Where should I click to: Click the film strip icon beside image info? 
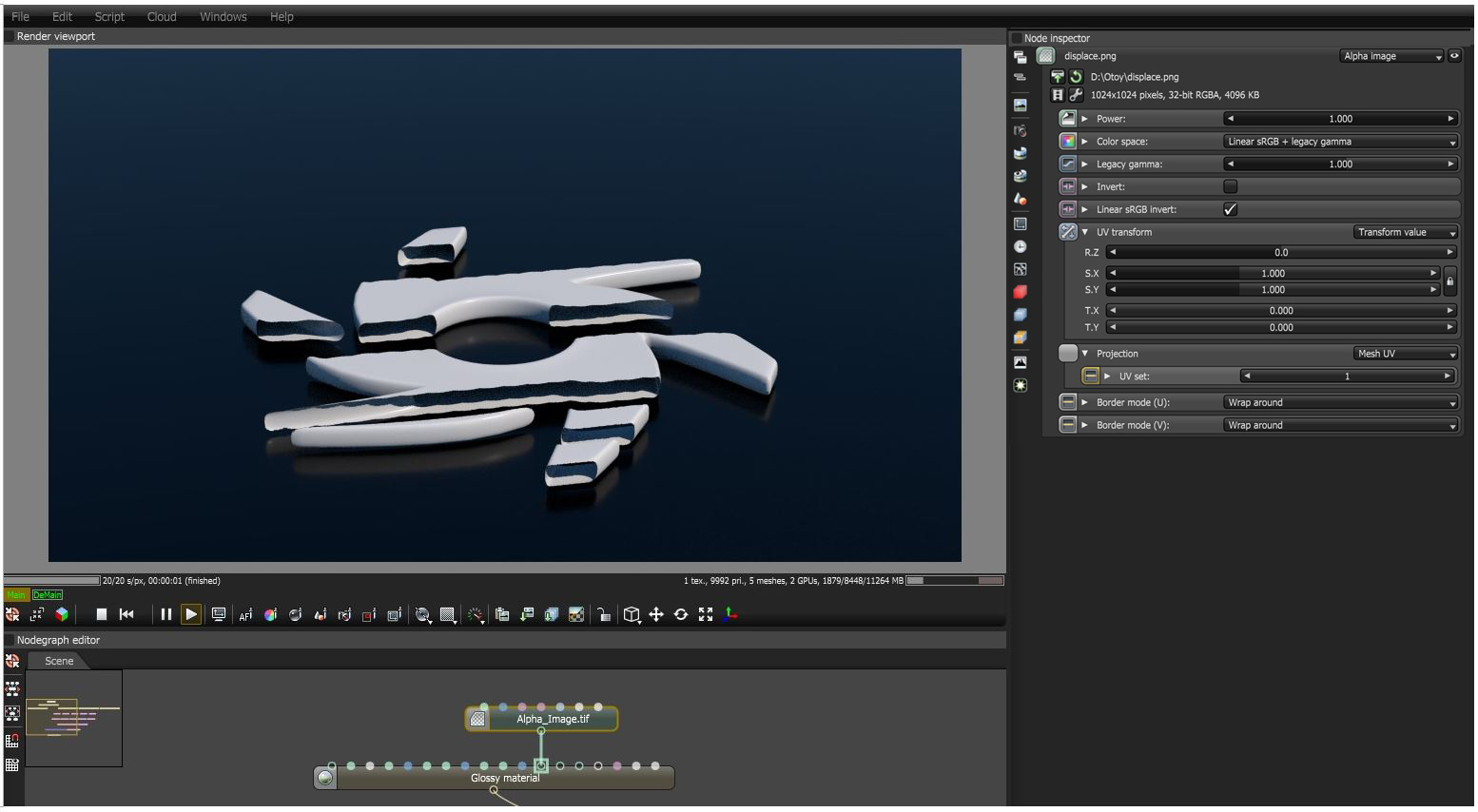click(x=1058, y=95)
